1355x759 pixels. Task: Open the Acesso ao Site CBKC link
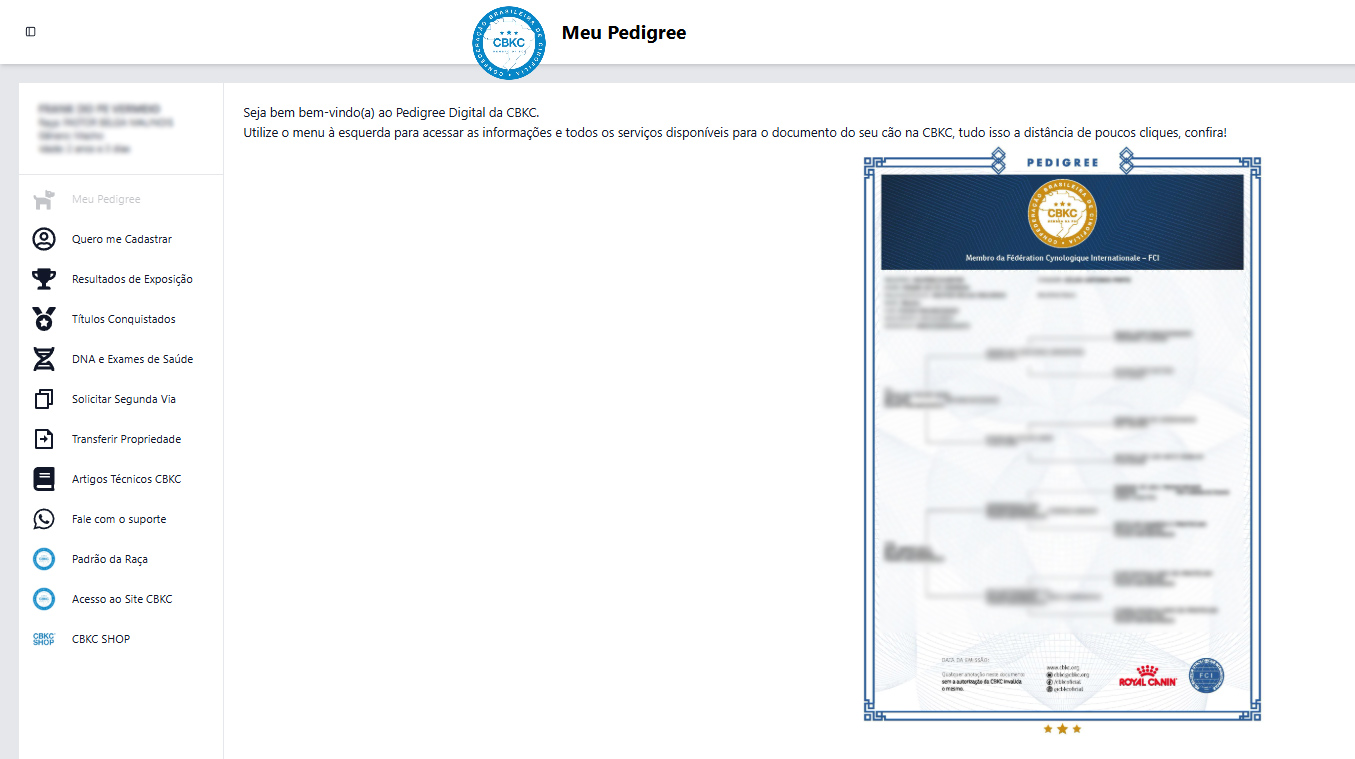[123, 598]
